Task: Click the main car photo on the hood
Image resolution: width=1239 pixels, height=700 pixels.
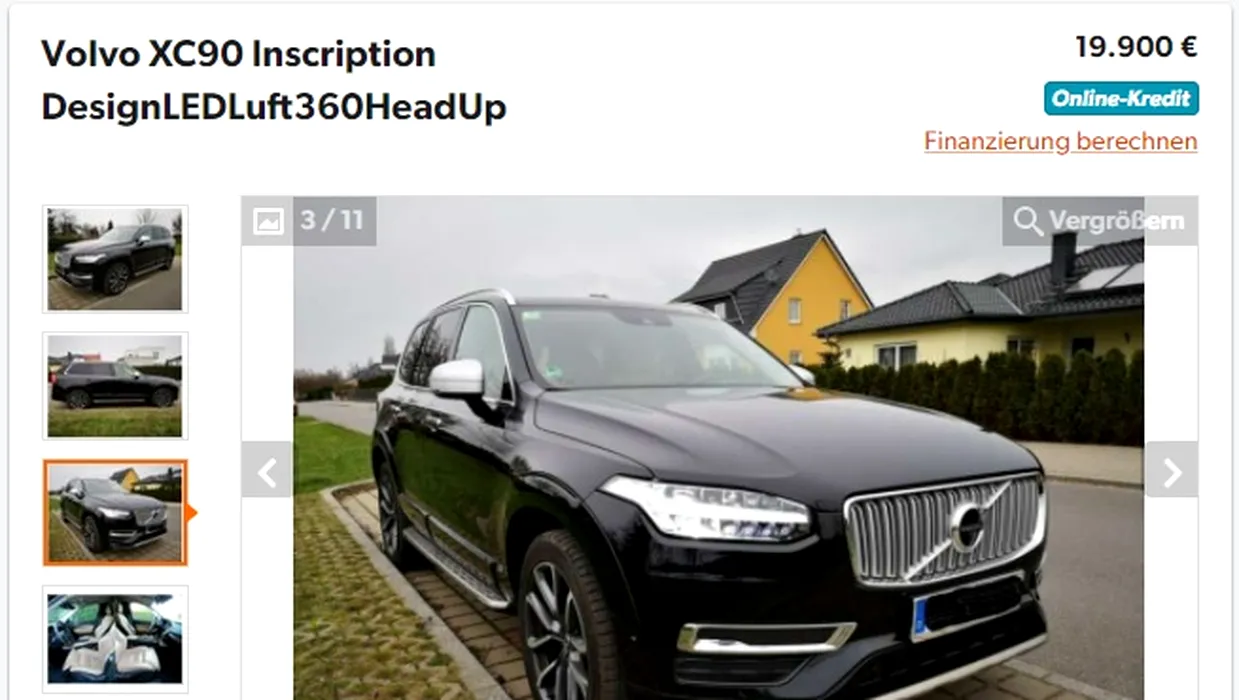Action: point(760,430)
